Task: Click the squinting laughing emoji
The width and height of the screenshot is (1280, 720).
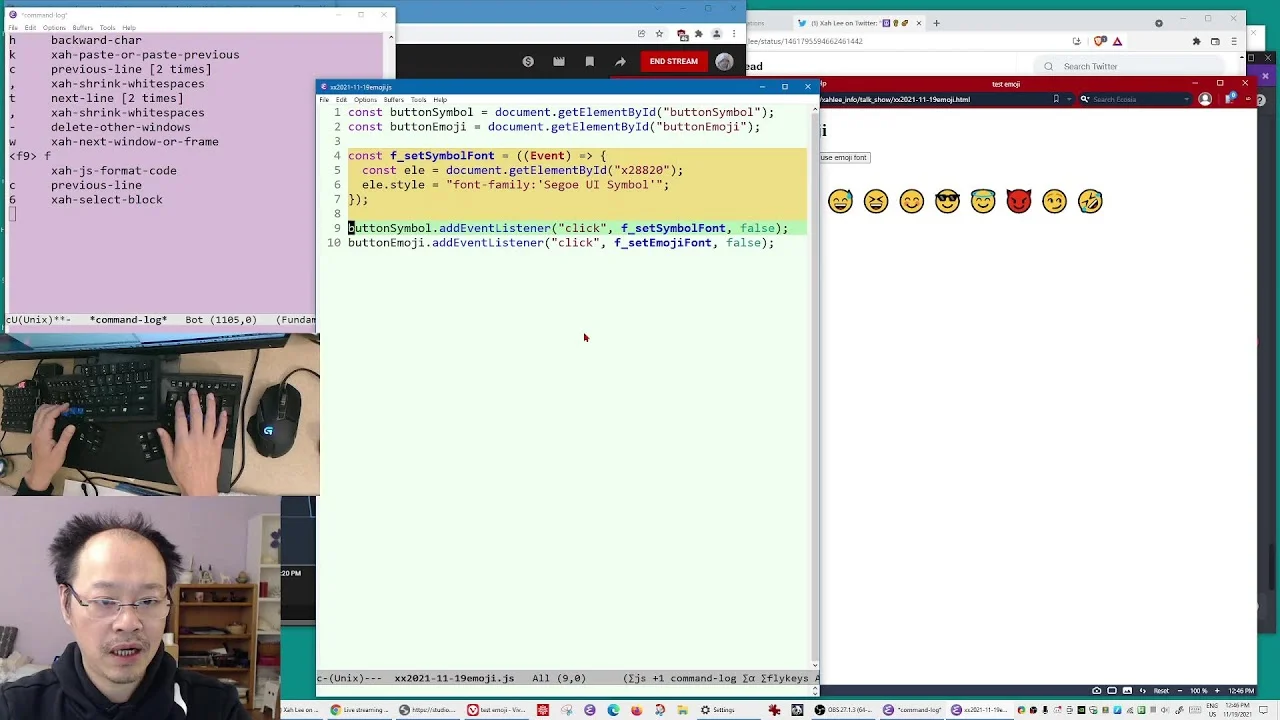Action: click(x=876, y=202)
